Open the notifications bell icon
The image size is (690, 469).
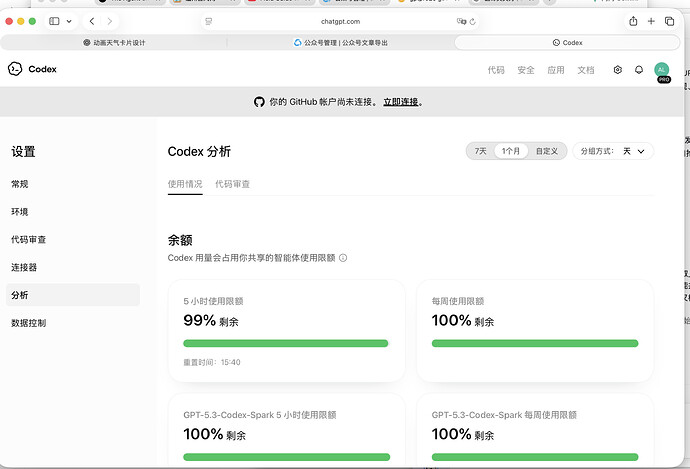pyautogui.click(x=639, y=70)
